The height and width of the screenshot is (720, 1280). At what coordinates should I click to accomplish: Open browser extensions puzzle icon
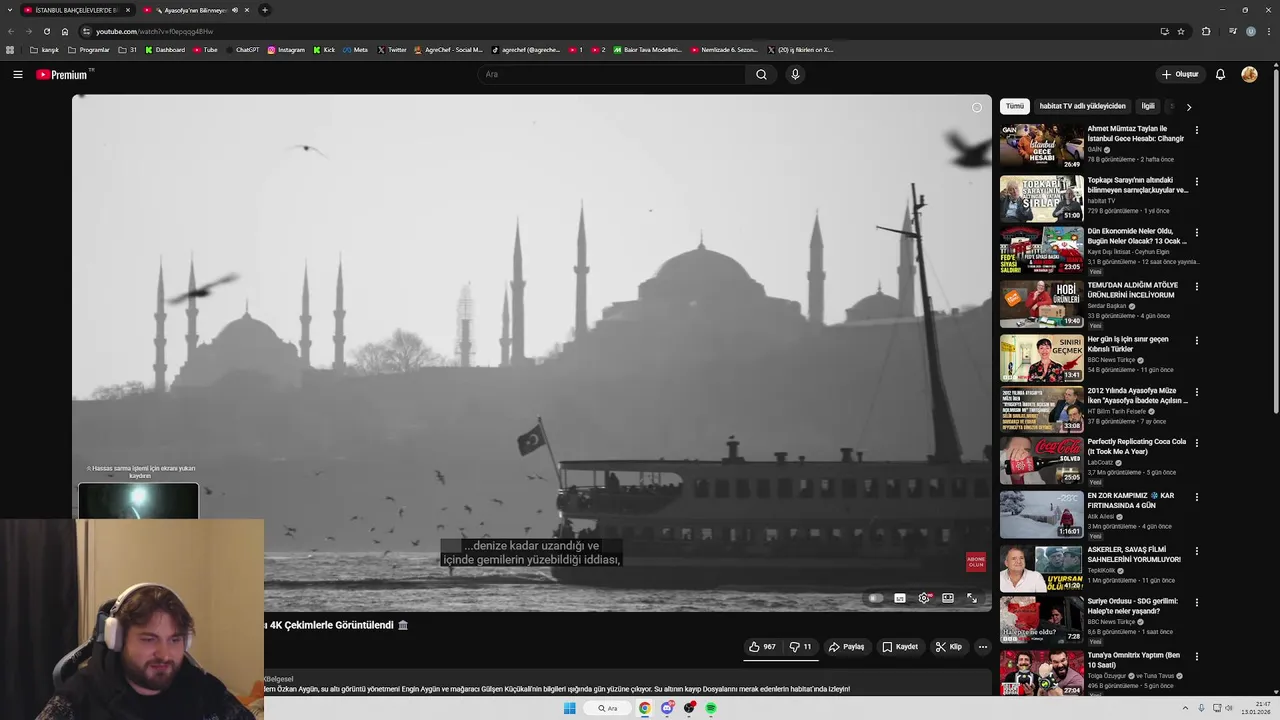click(1206, 31)
